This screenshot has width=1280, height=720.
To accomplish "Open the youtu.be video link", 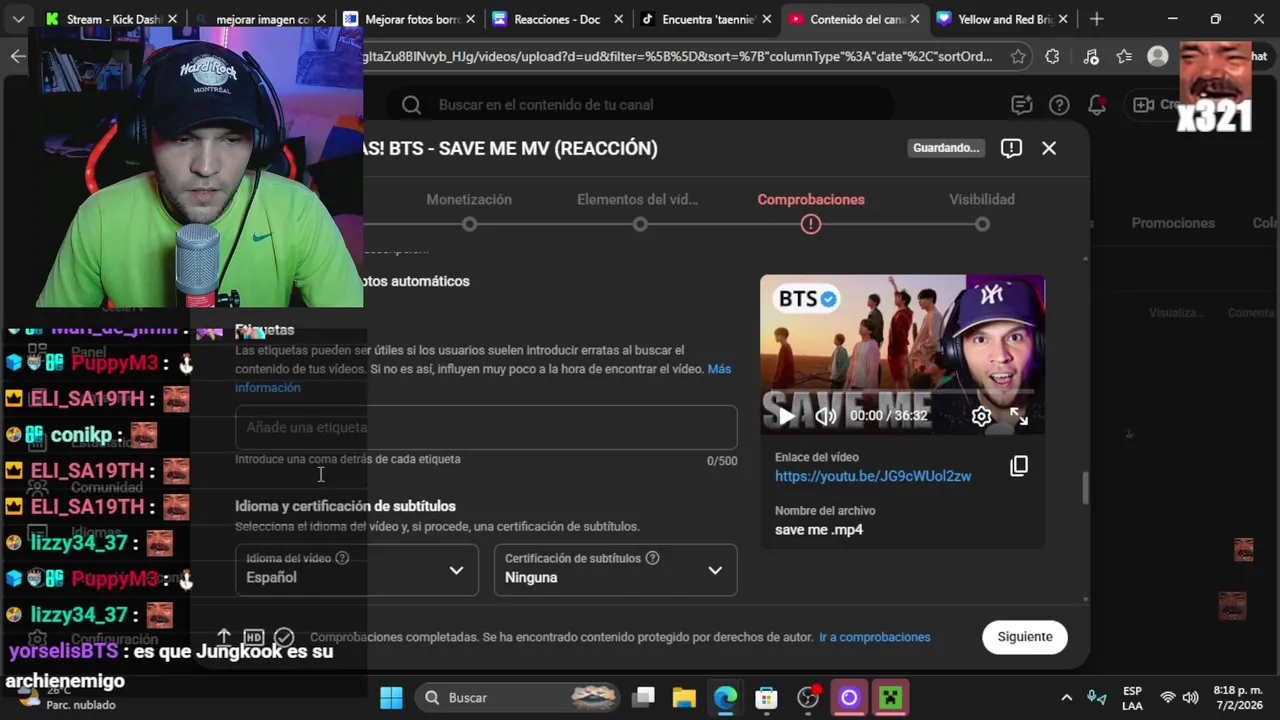I will click(x=873, y=476).
